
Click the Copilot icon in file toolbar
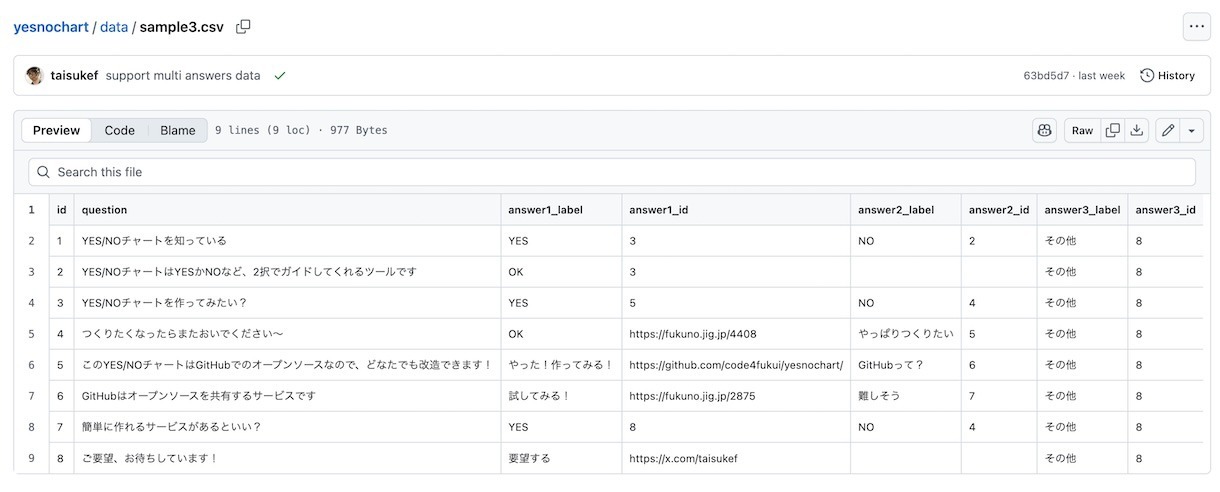click(x=1045, y=131)
